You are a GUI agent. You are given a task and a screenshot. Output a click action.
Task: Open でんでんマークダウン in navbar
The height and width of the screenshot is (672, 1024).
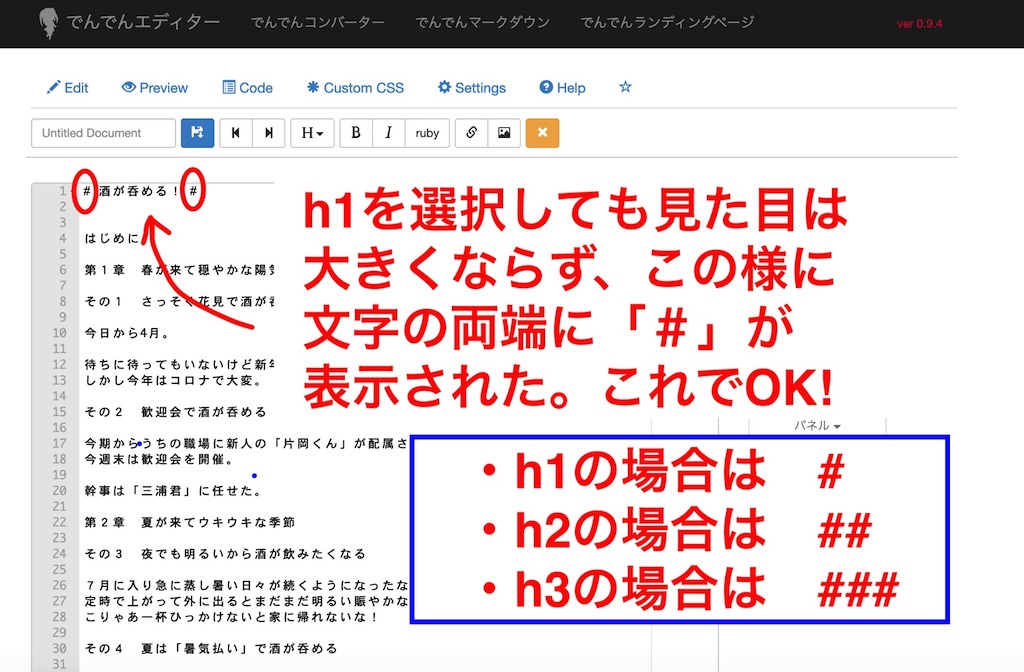(x=482, y=22)
